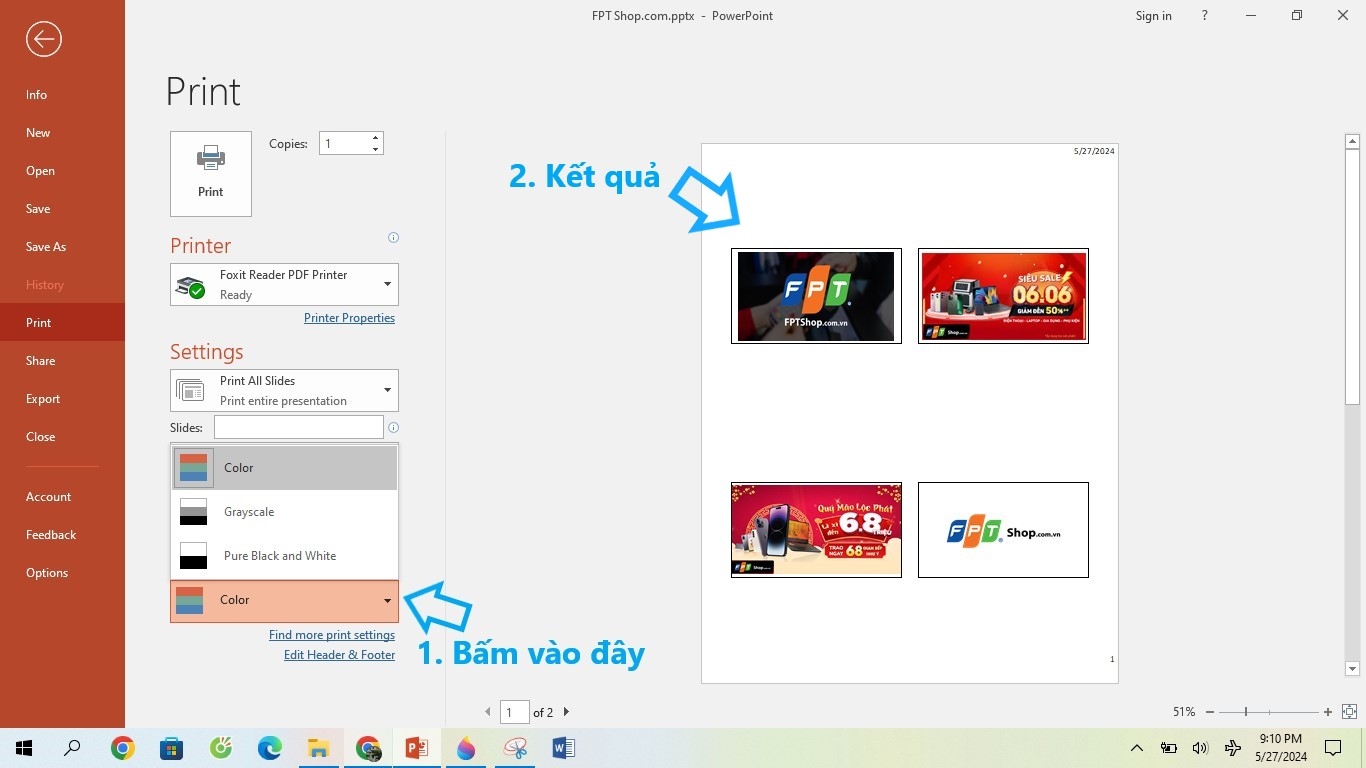
Task: Open Printer Properties link
Action: 349,318
